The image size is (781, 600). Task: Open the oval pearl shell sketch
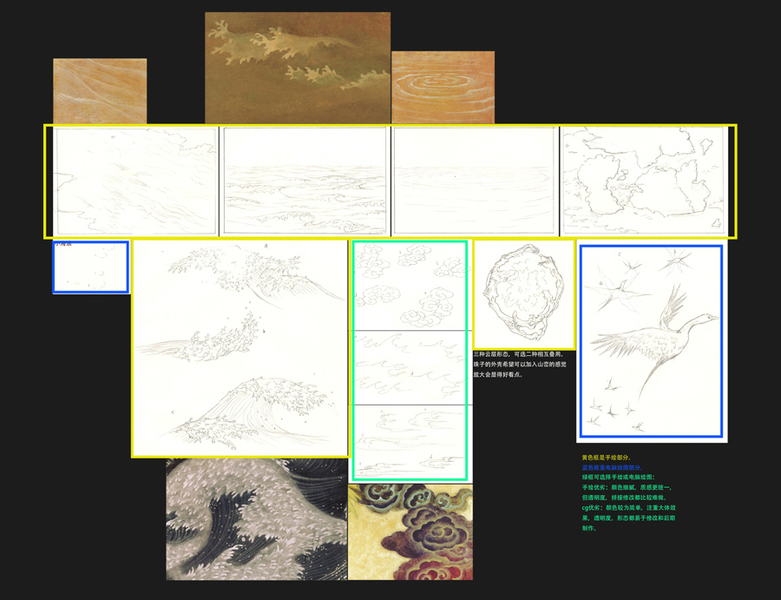pyautogui.click(x=524, y=294)
